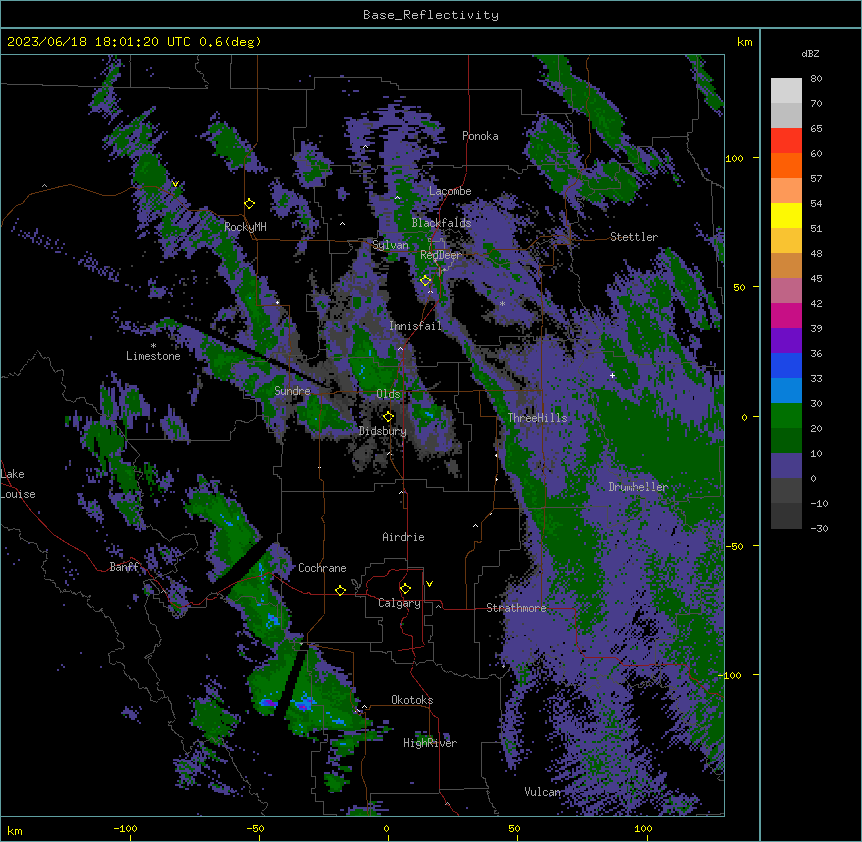The image size is (862, 842).
Task: Click the Strathmore town label
Action: tap(516, 608)
